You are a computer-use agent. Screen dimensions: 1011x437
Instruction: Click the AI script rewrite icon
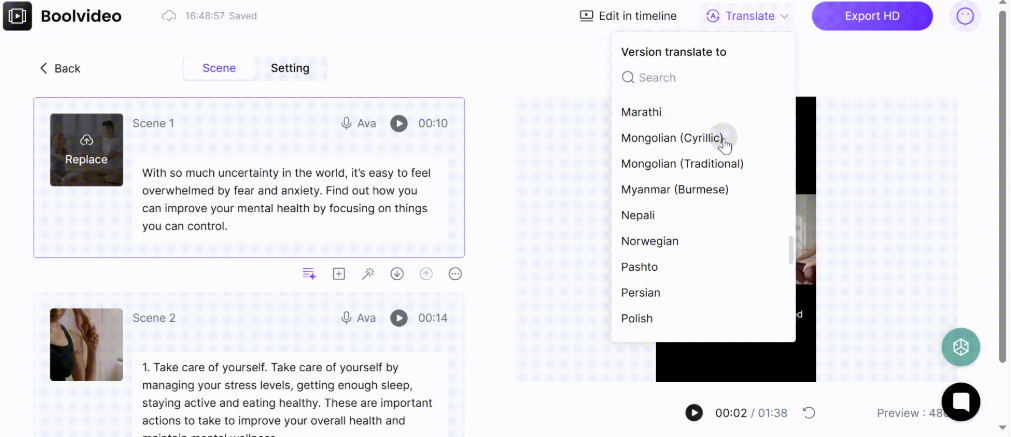click(309, 274)
